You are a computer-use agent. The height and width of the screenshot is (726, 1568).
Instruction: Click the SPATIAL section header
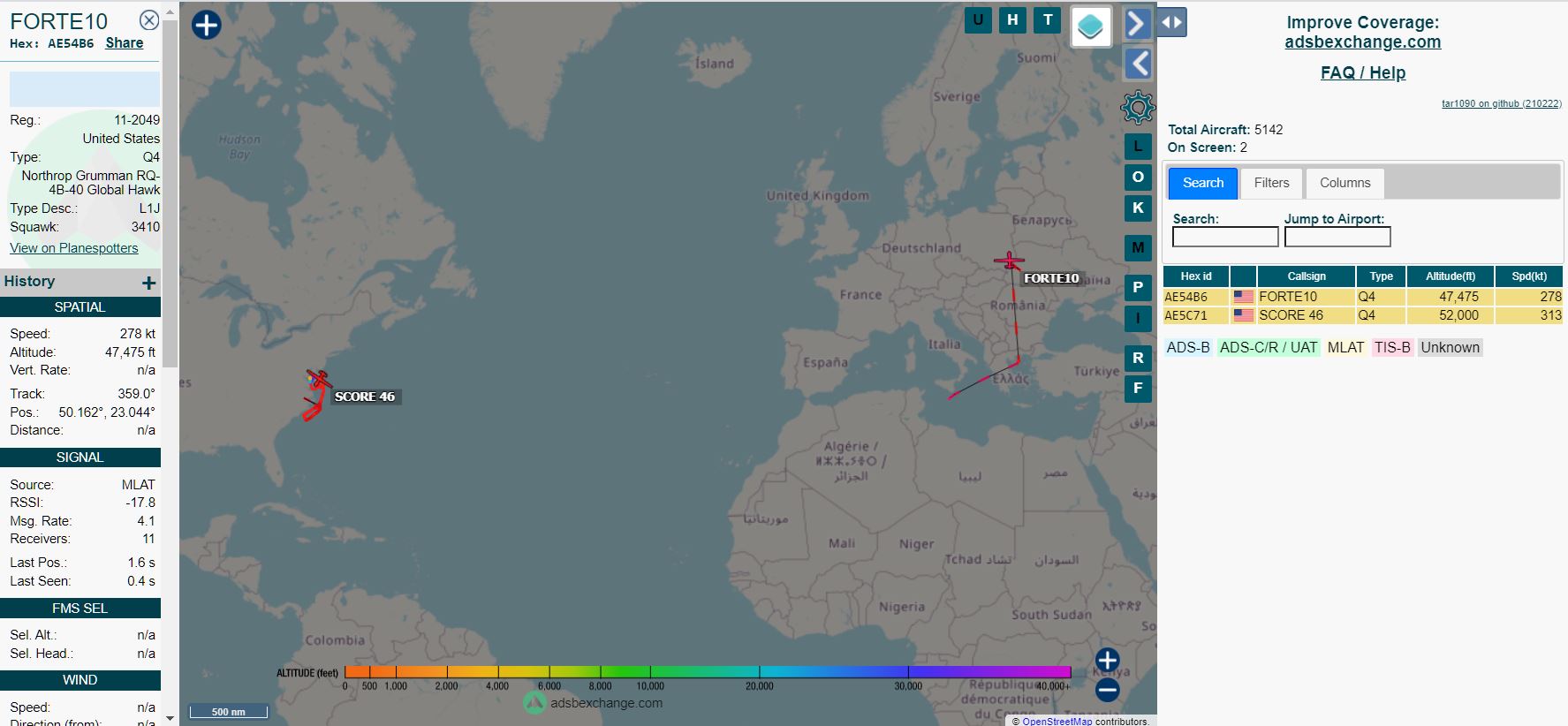(x=80, y=307)
